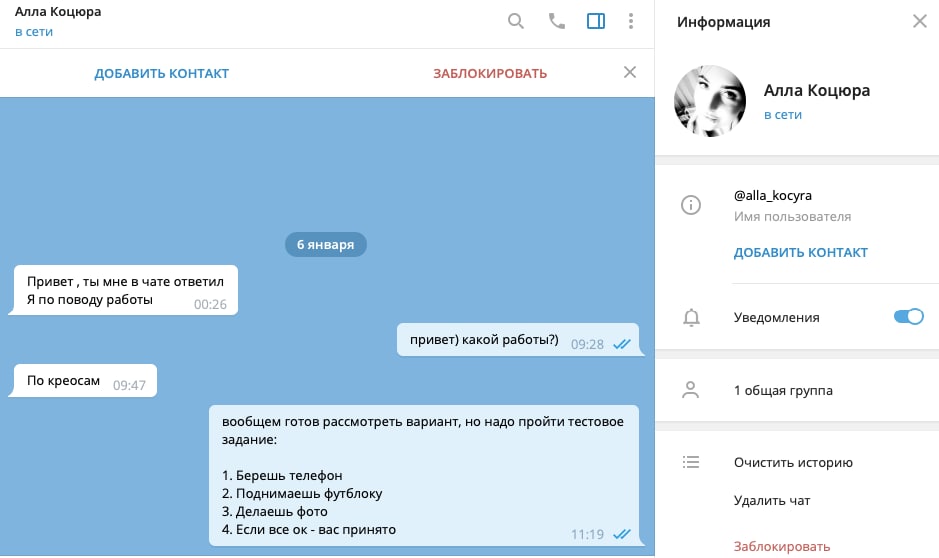The image size is (939, 558).
Task: Click the 6 января date badge
Action: point(326,244)
